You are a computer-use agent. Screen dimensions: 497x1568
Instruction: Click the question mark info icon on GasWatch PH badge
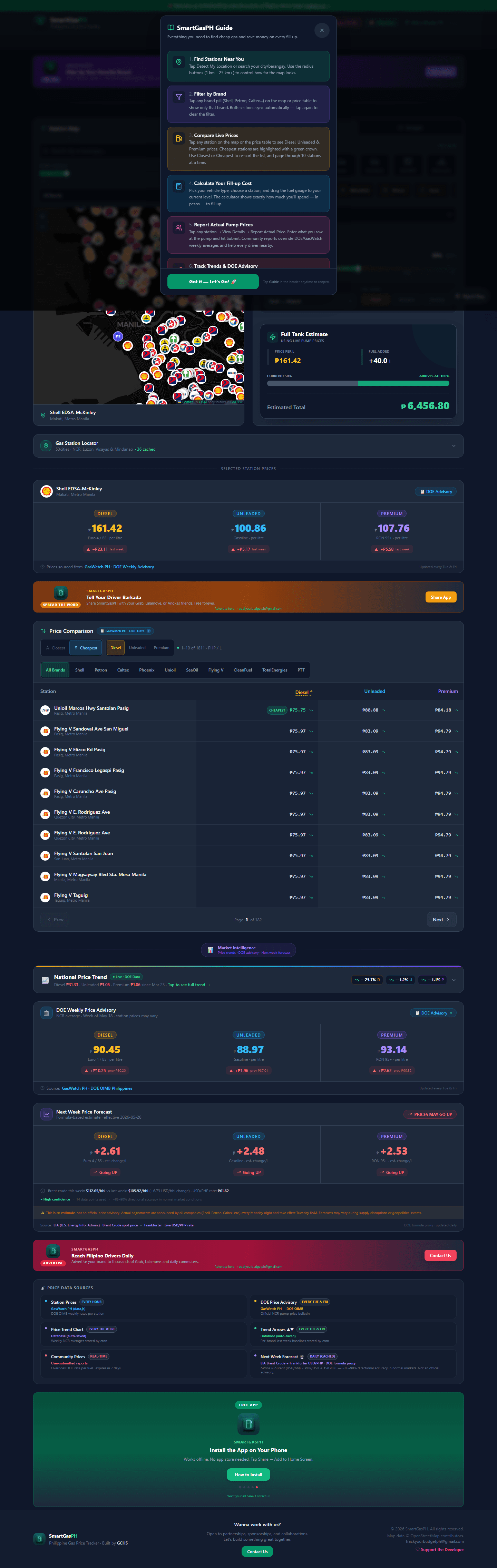point(149,630)
